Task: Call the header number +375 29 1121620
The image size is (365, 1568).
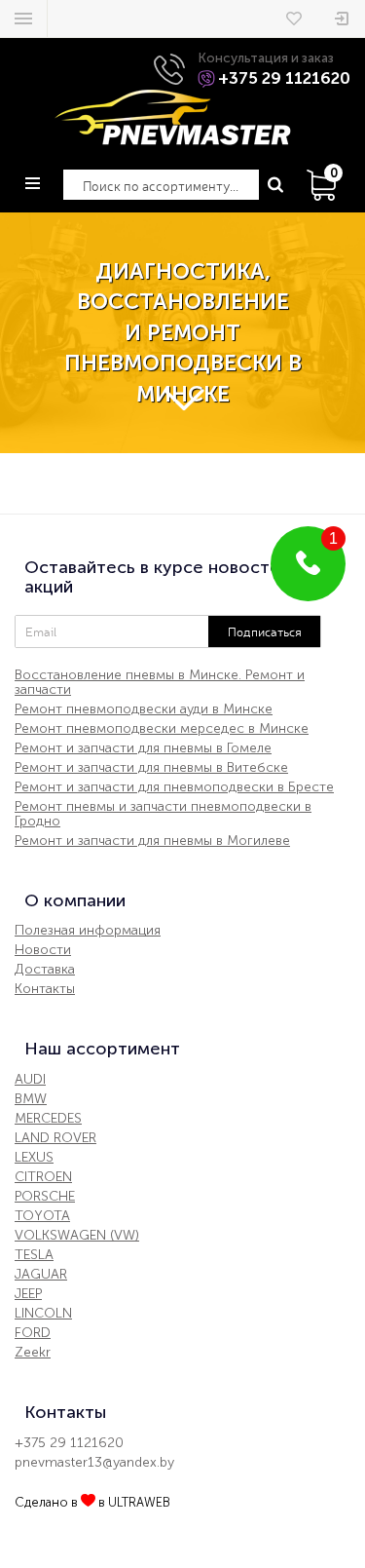Action: (284, 78)
